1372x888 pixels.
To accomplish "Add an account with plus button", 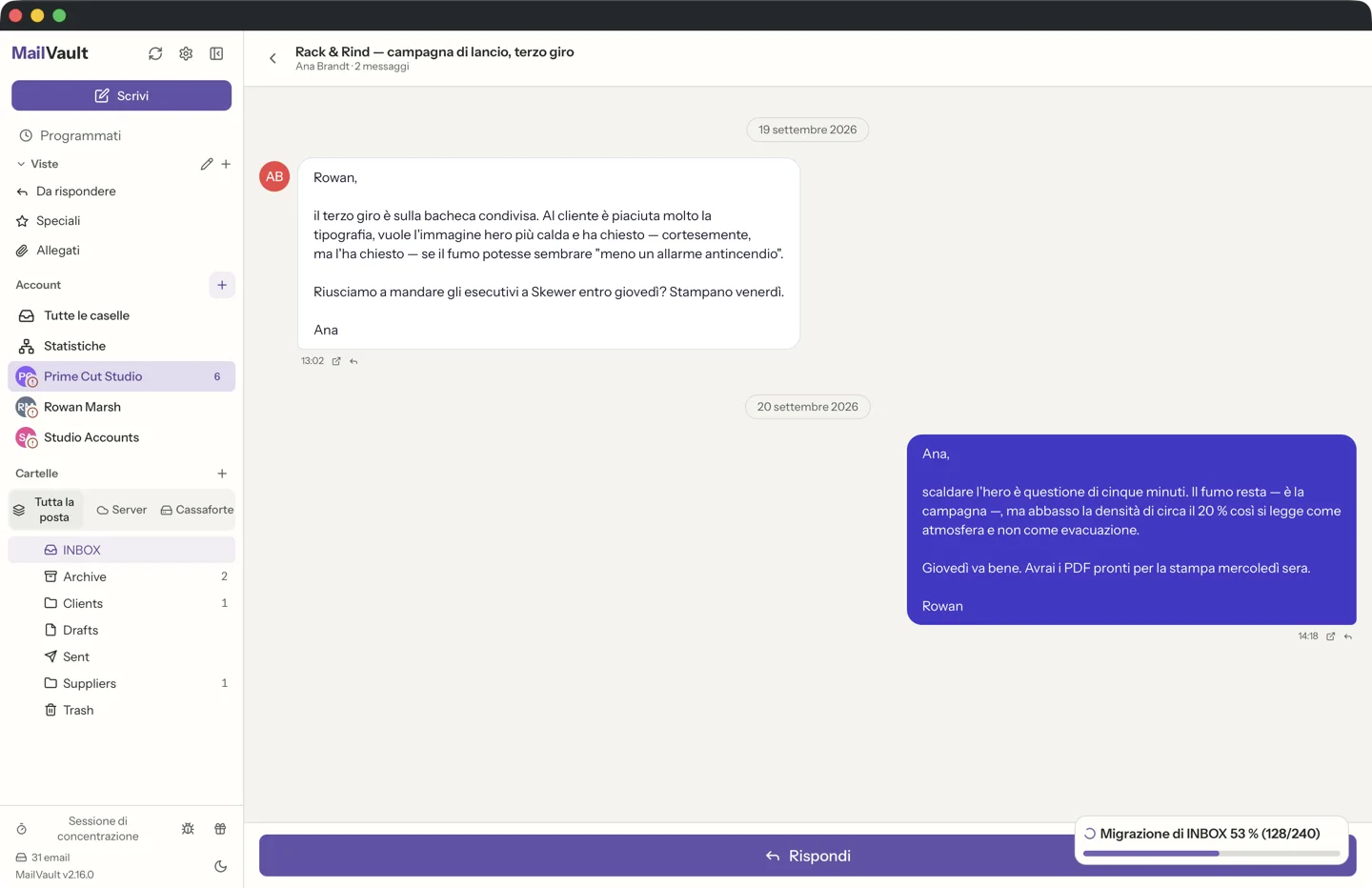I will 222,285.
